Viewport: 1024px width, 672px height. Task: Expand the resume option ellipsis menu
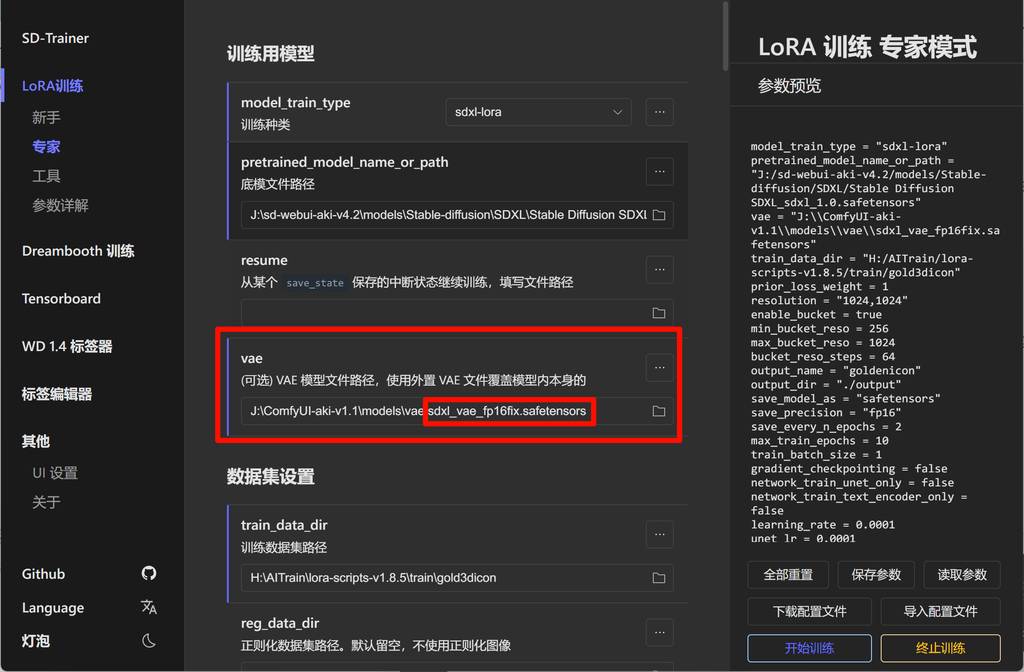[x=659, y=269]
